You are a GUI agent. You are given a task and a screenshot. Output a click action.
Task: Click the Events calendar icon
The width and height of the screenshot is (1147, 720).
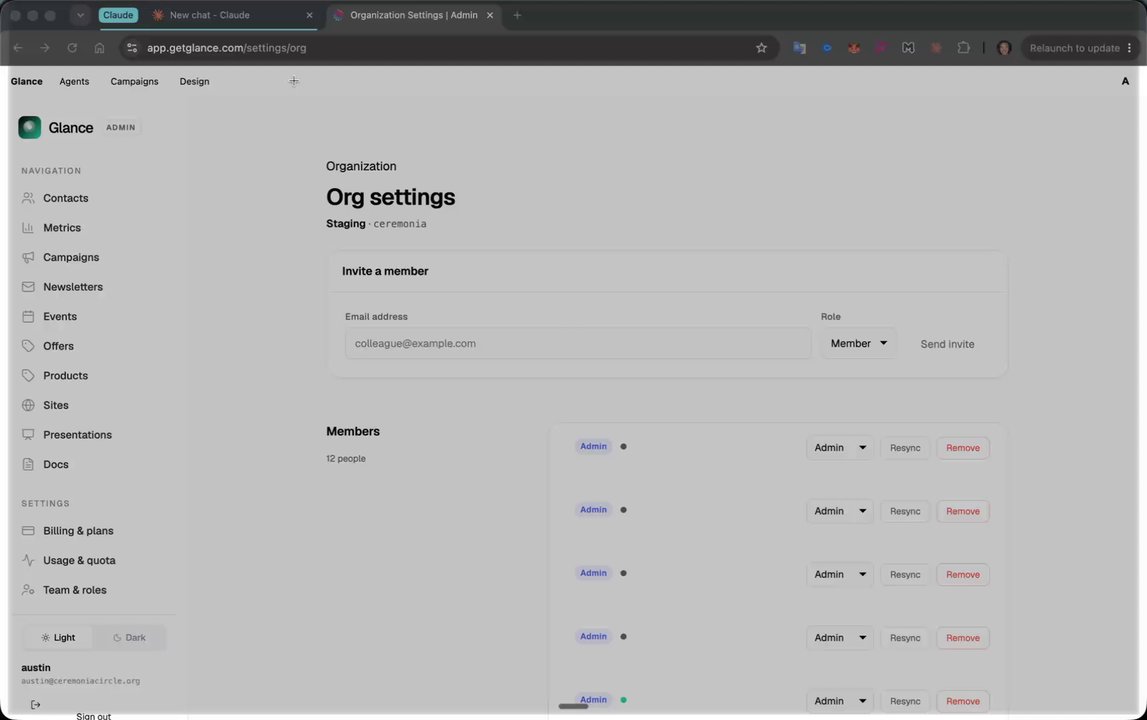tap(28, 317)
